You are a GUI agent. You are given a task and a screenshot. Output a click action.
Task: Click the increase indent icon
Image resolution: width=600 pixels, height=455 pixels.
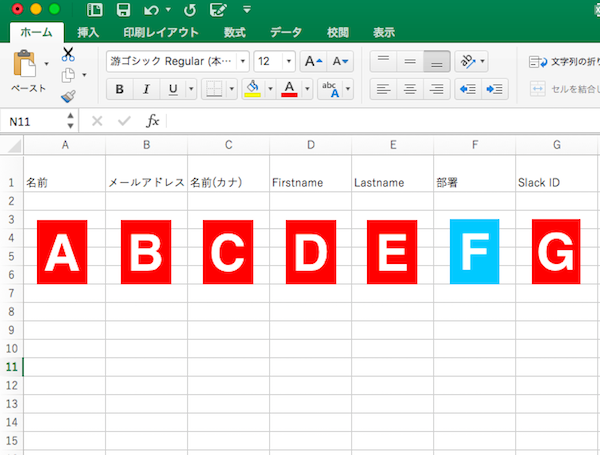[494, 89]
